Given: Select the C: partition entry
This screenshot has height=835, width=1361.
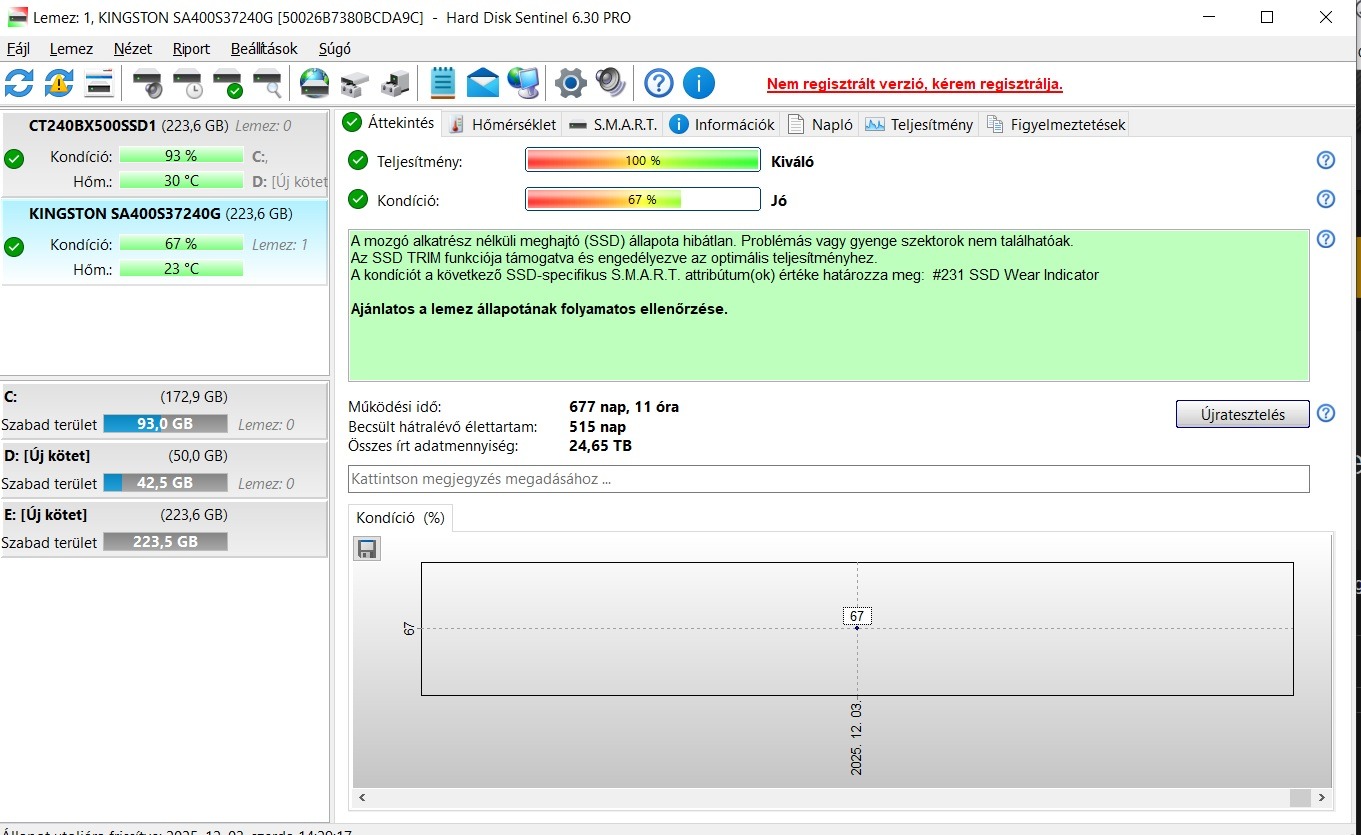Looking at the screenshot, I should (x=164, y=410).
